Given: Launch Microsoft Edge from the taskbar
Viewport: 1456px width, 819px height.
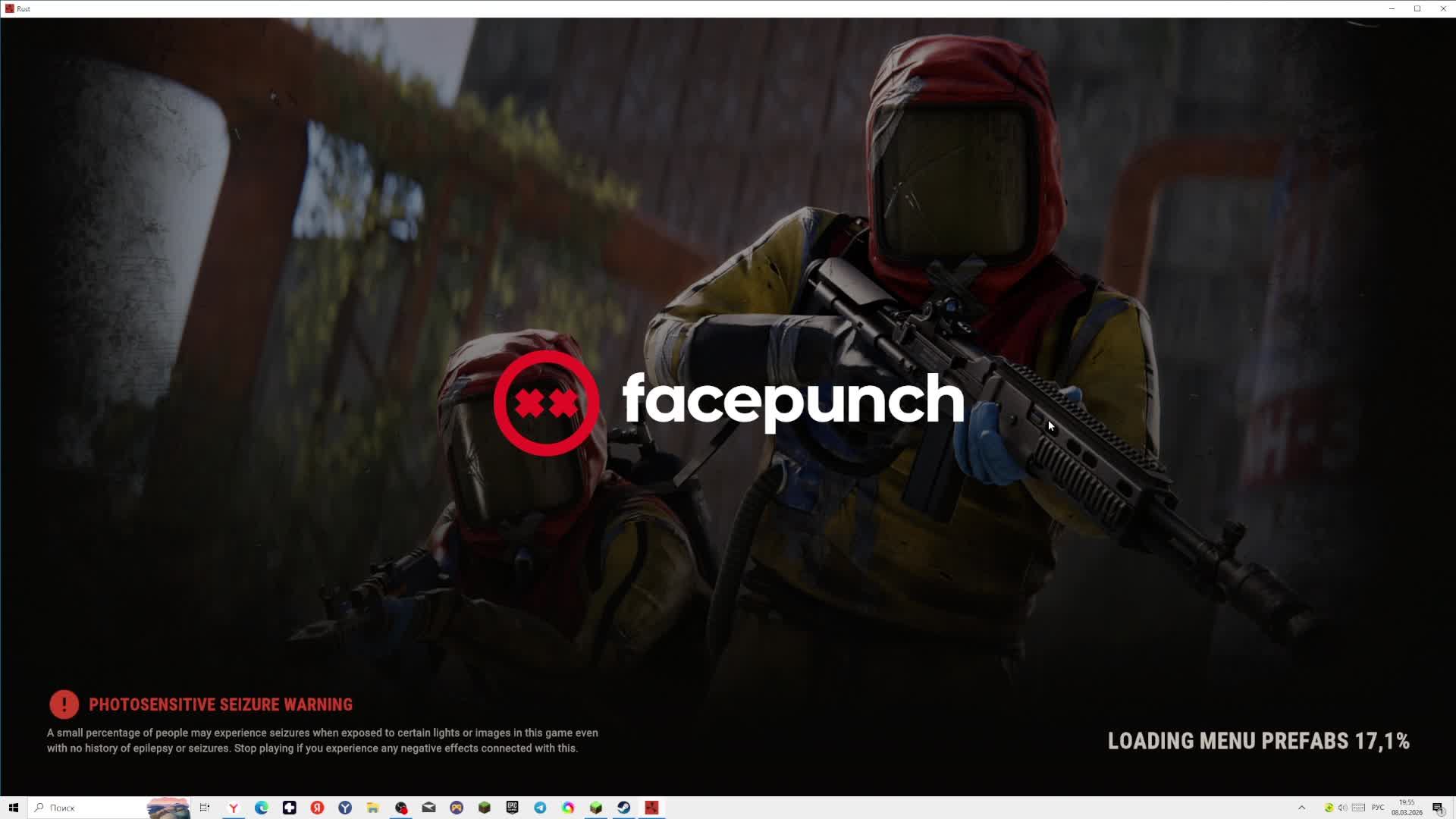Looking at the screenshot, I should [x=262, y=808].
